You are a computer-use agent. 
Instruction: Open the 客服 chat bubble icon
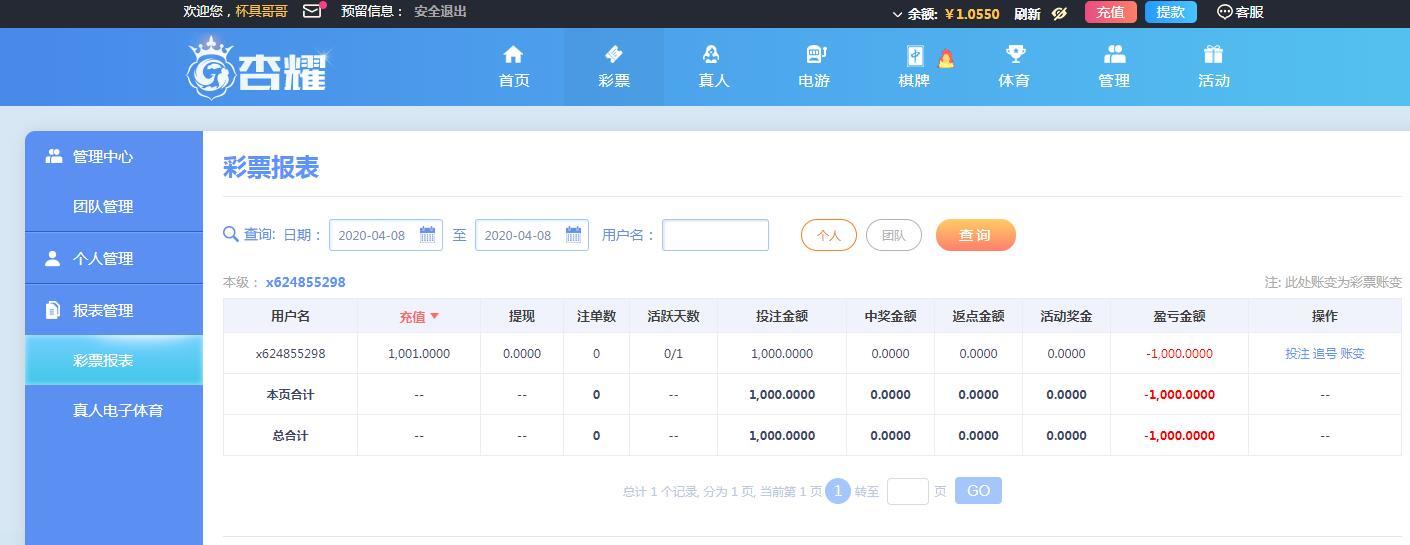click(x=1224, y=12)
